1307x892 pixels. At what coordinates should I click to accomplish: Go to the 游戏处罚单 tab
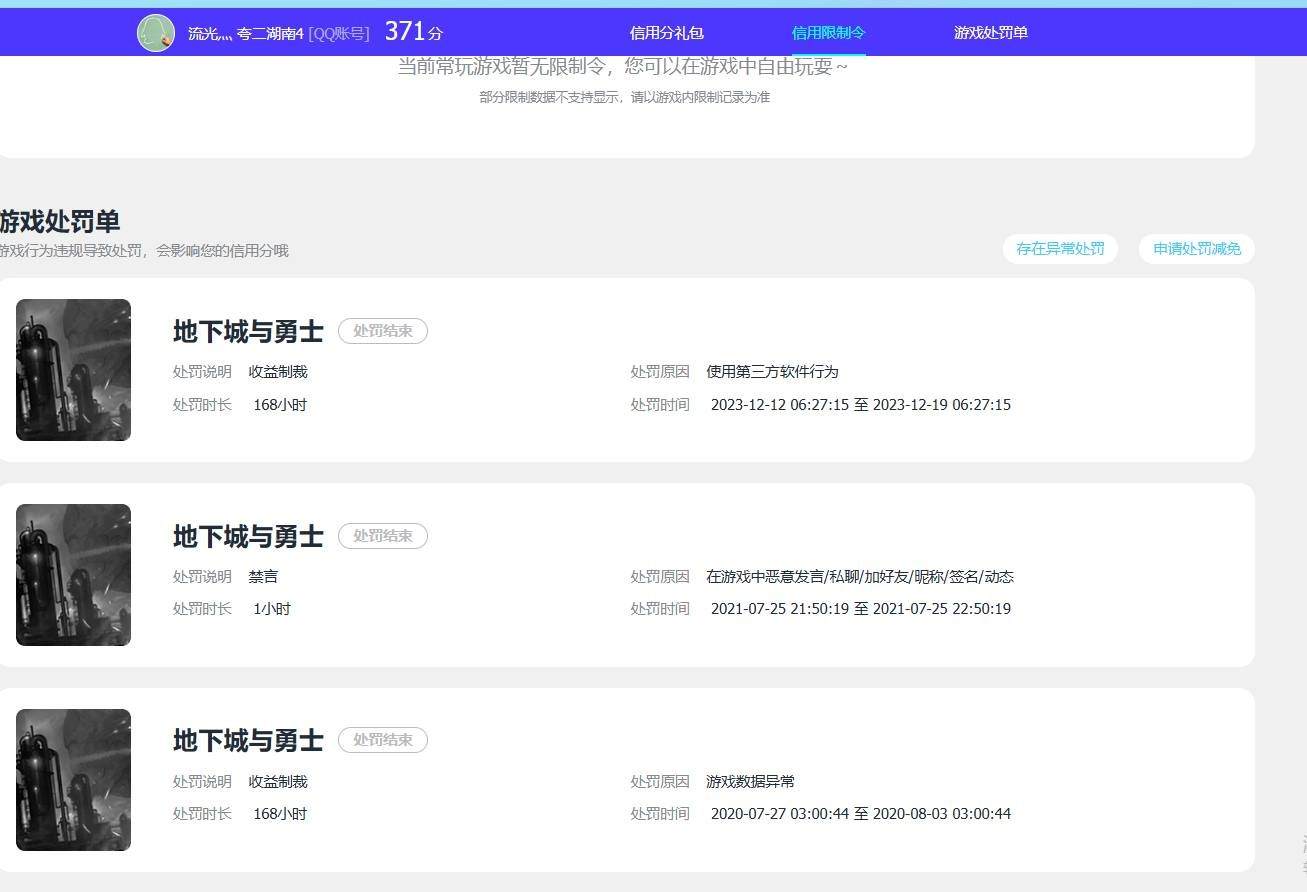point(991,33)
